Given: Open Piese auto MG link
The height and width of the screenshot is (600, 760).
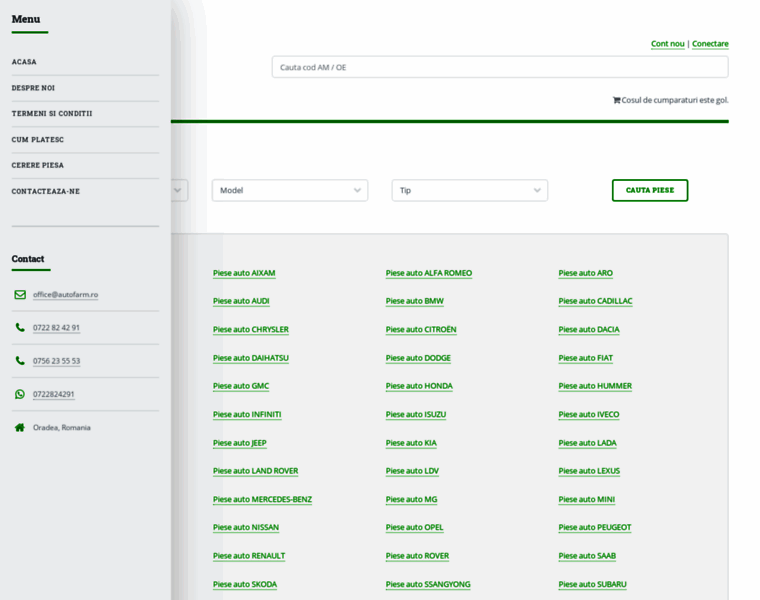Looking at the screenshot, I should pyautogui.click(x=412, y=500).
